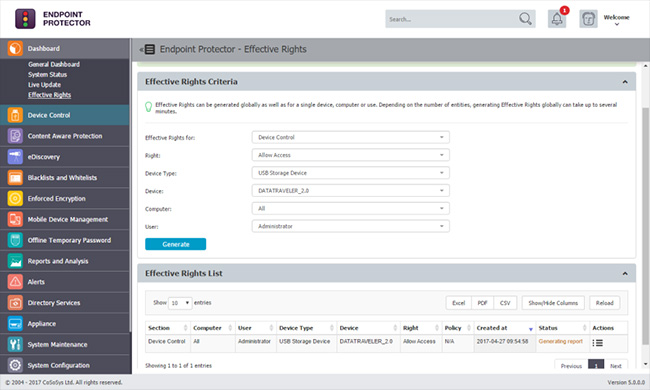Open the Device Type dropdown
Image resolution: width=650 pixels, height=390 pixels.
click(x=351, y=173)
